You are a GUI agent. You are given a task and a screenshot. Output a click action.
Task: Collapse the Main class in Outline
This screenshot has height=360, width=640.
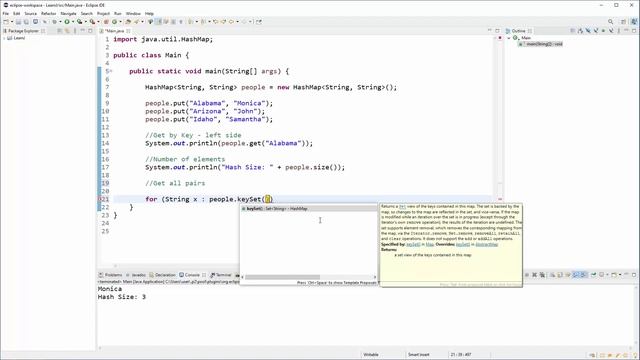[x=509, y=38]
